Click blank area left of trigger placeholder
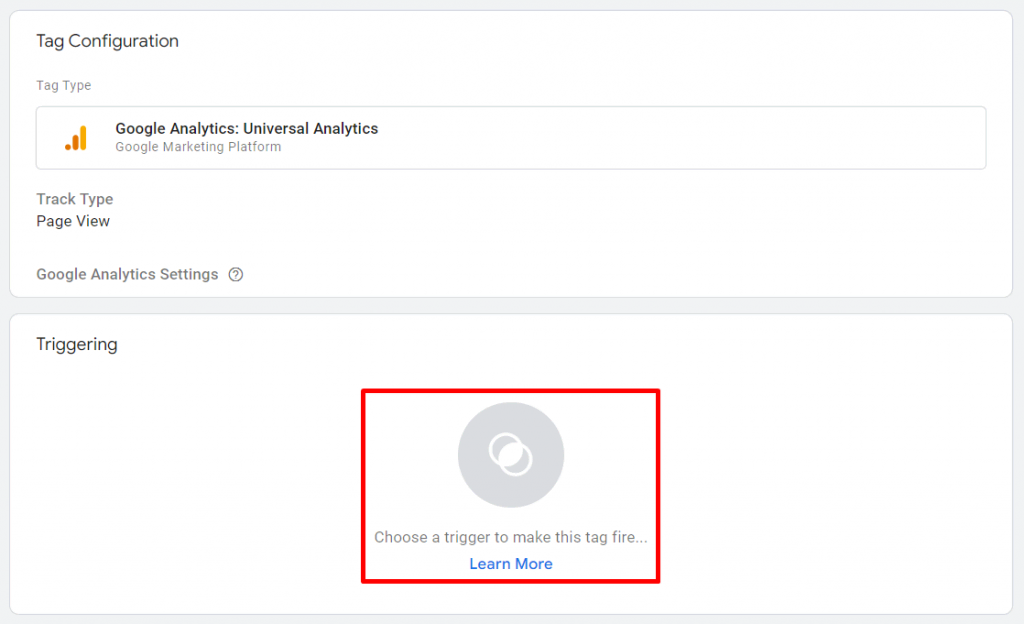 [200, 480]
